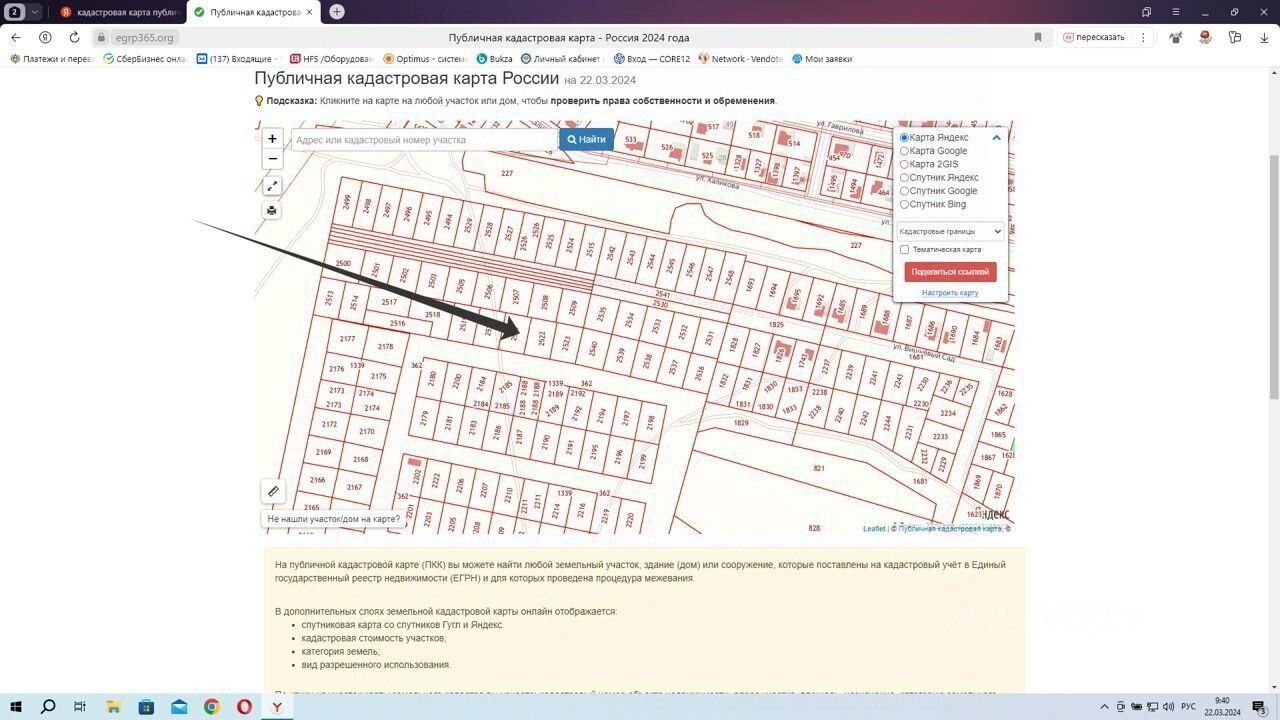This screenshot has width=1280, height=720.
Task: Open Bukza bookmark
Action: [495, 59]
